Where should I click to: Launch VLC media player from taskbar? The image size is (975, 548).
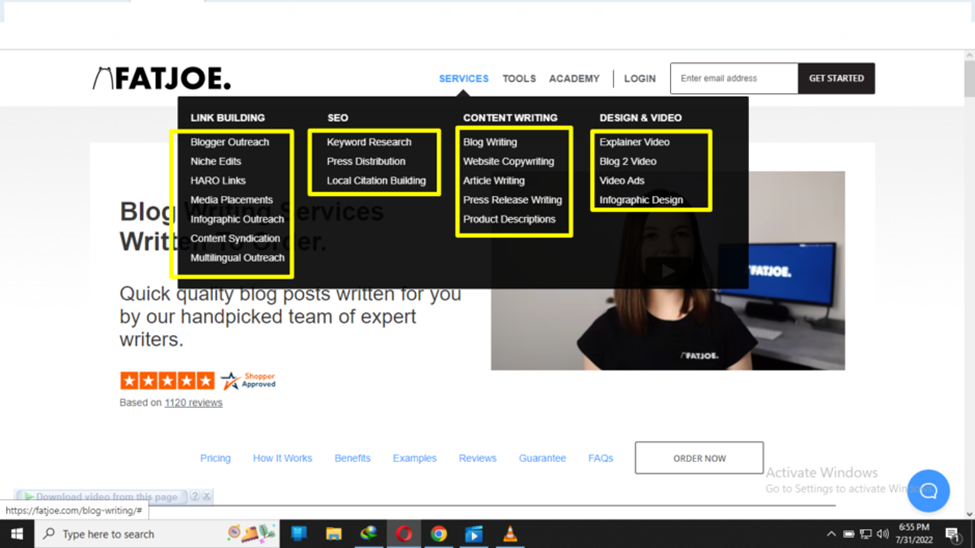coord(510,534)
